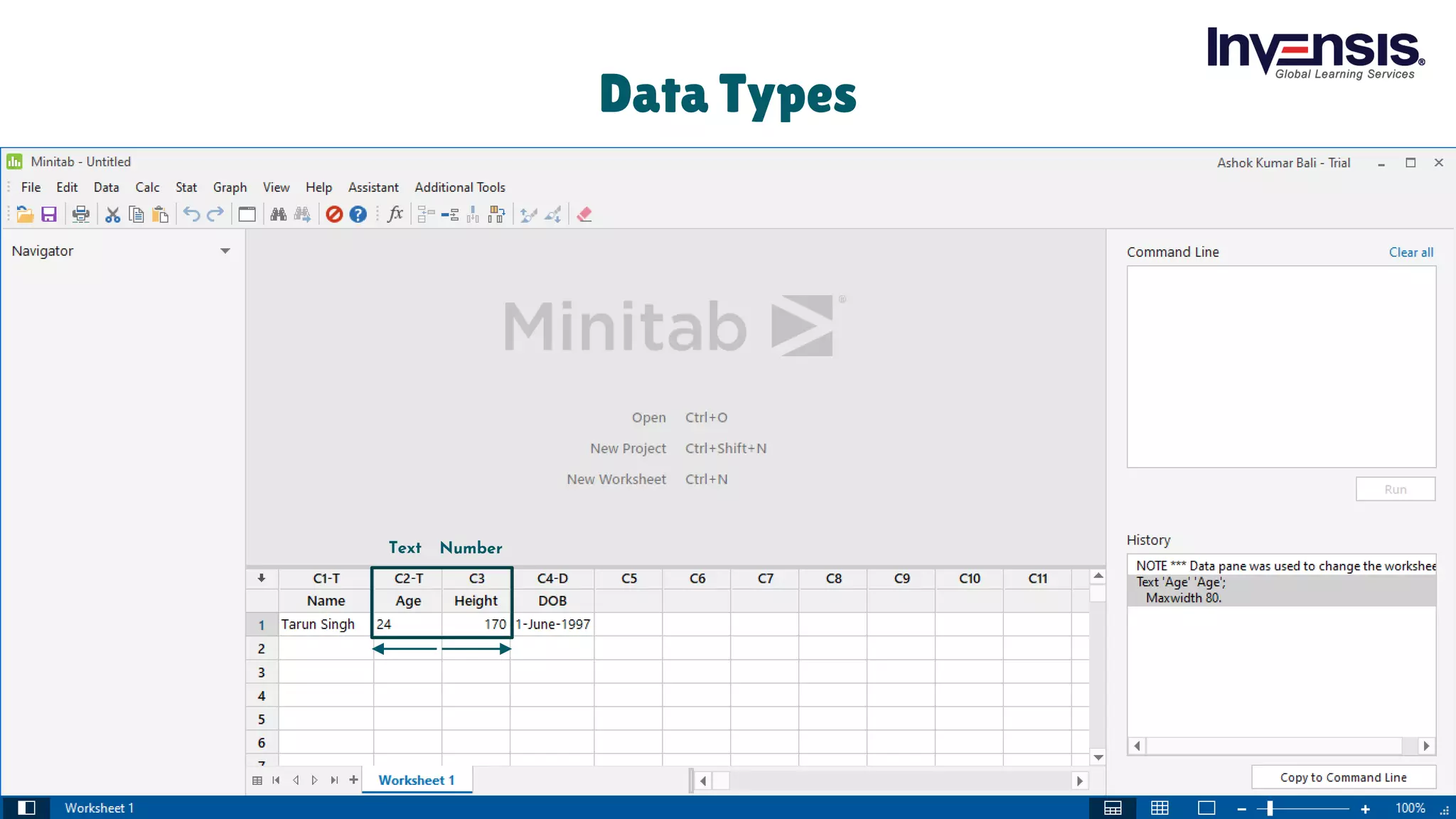1456x819 pixels.
Task: Click the Open folder toolbar icon
Action: pos(25,215)
